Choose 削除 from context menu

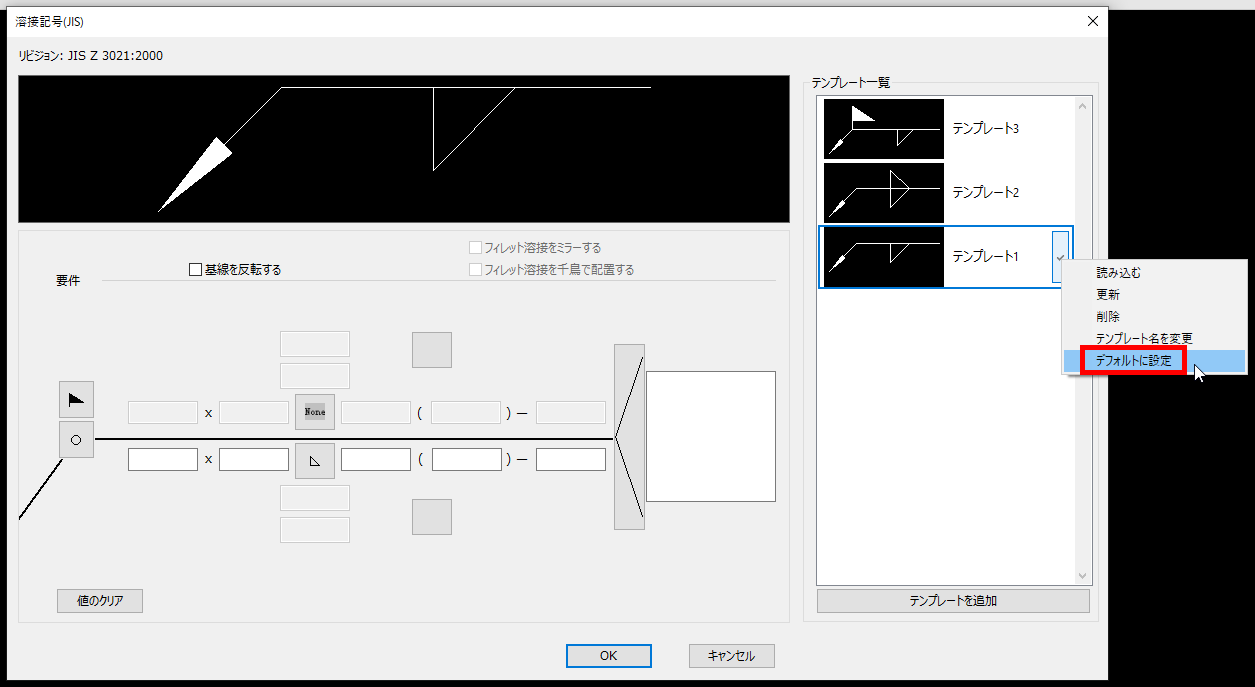click(1108, 317)
